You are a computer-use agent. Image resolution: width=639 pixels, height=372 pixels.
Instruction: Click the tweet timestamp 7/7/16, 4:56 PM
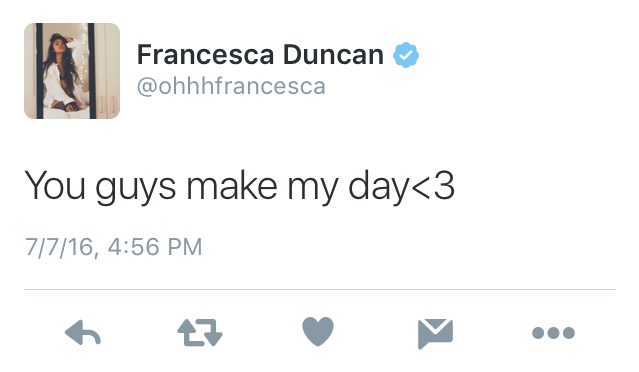[x=114, y=247]
